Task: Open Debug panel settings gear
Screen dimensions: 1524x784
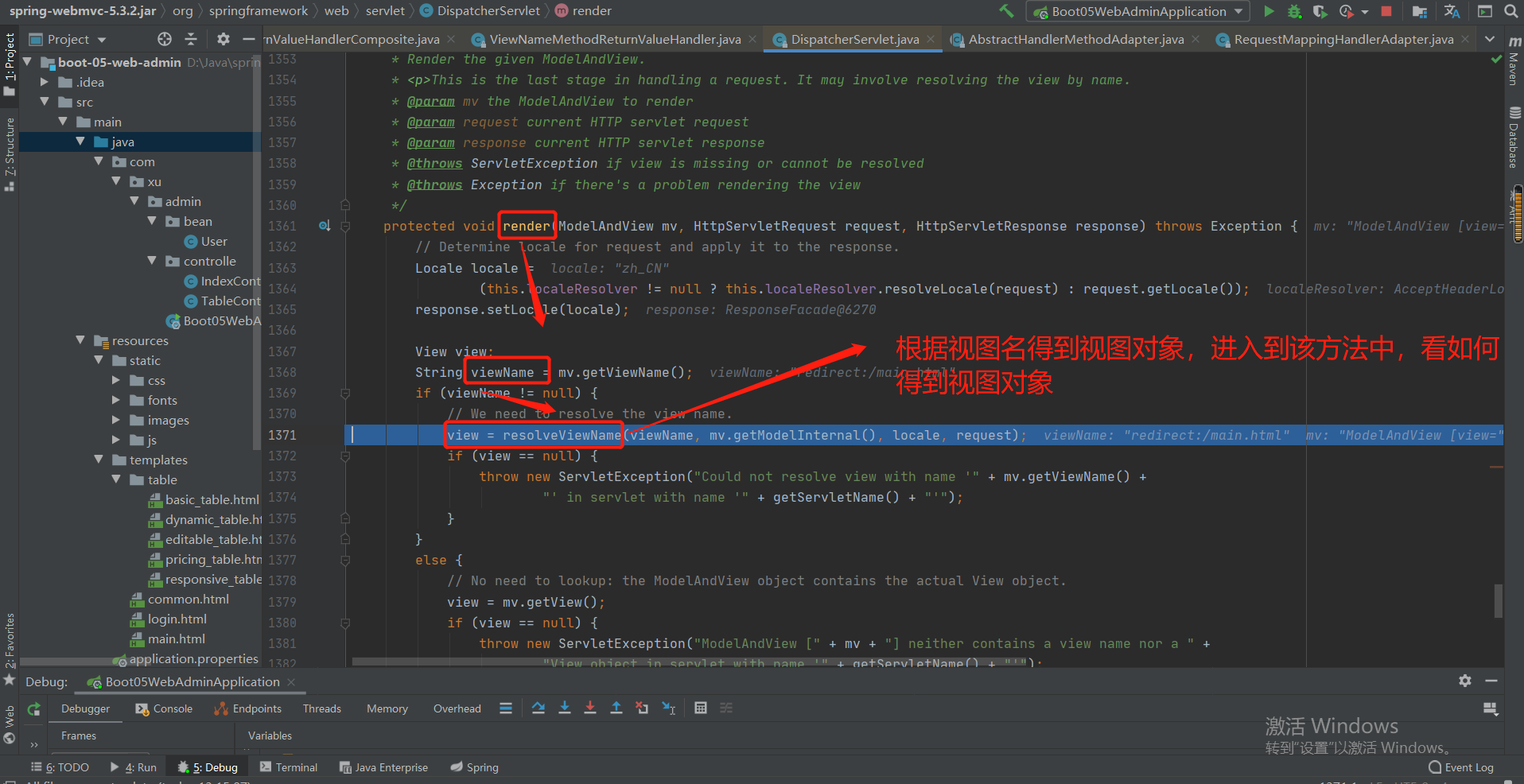Action: [x=1465, y=681]
